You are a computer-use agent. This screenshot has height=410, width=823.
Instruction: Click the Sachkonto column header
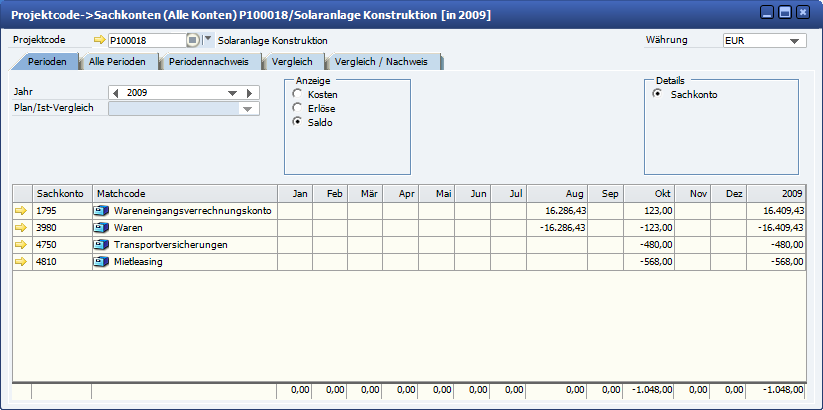coord(62,194)
